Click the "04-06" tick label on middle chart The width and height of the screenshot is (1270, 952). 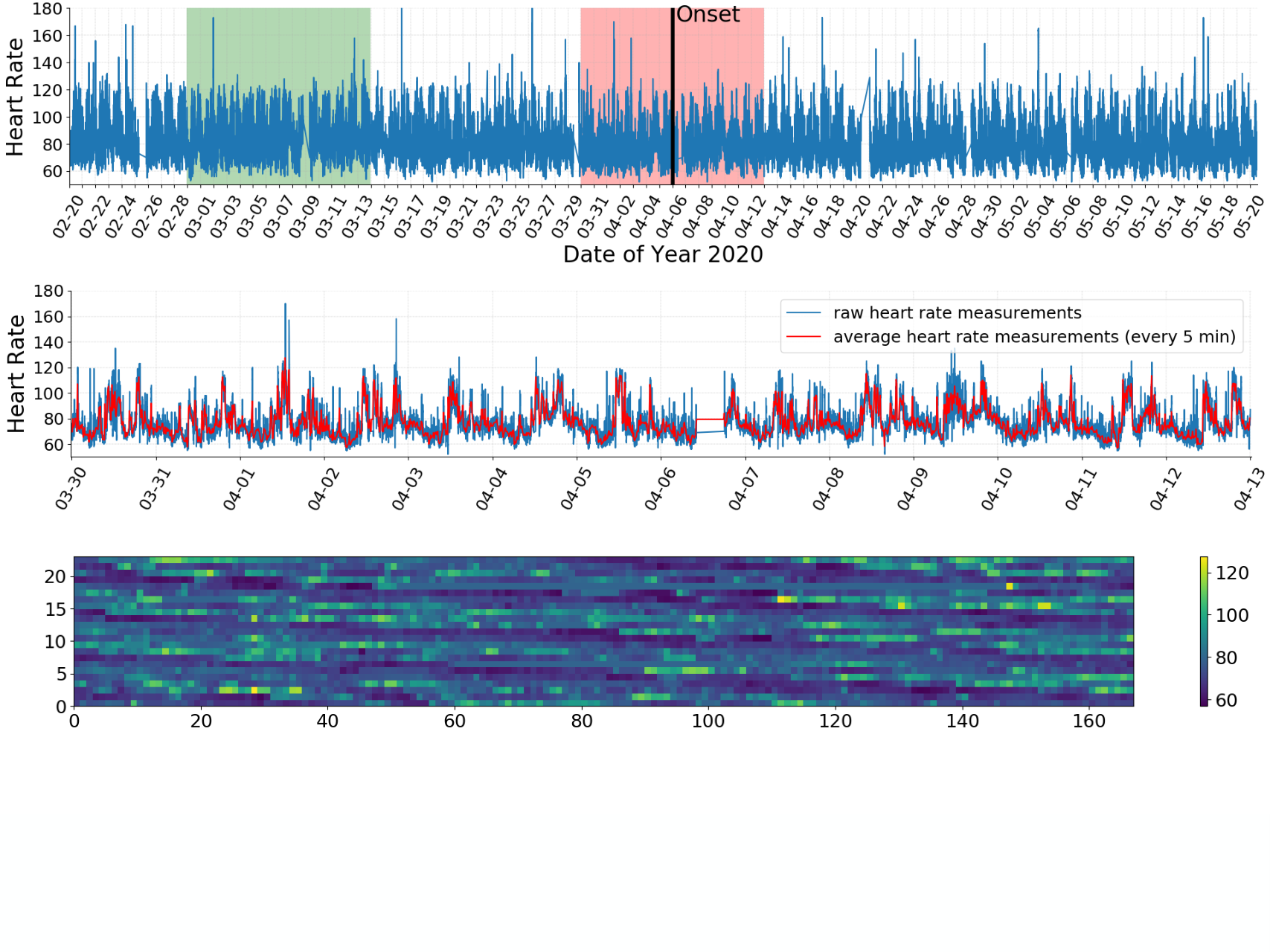[x=660, y=489]
